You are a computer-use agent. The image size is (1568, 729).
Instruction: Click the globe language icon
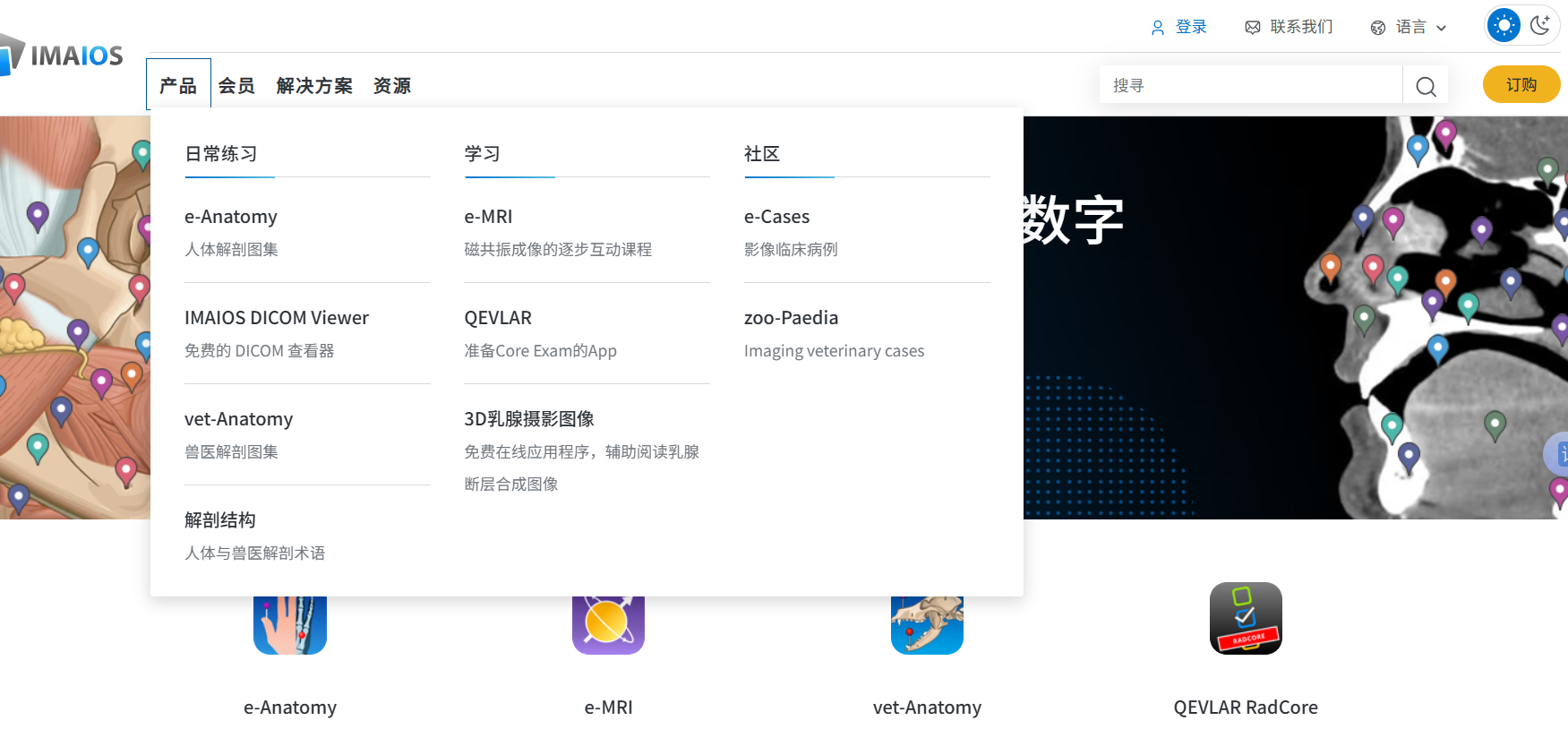[x=1378, y=28]
